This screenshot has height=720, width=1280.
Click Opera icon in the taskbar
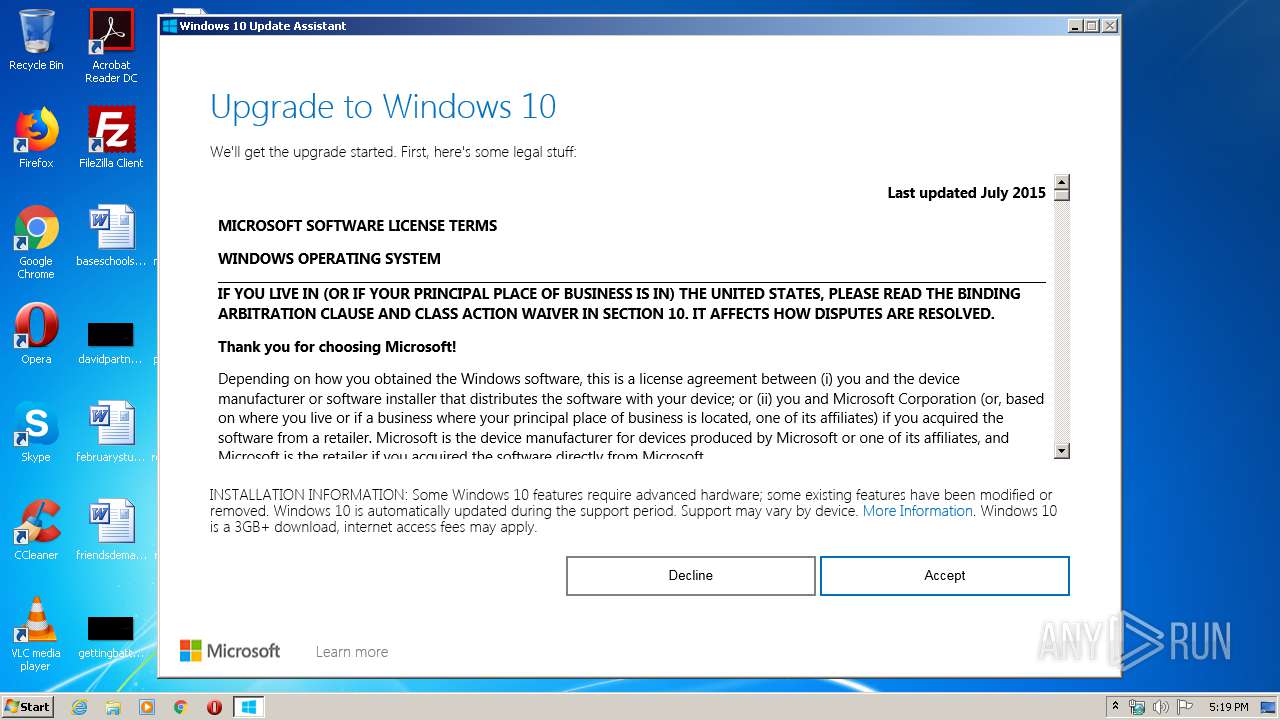coord(214,707)
